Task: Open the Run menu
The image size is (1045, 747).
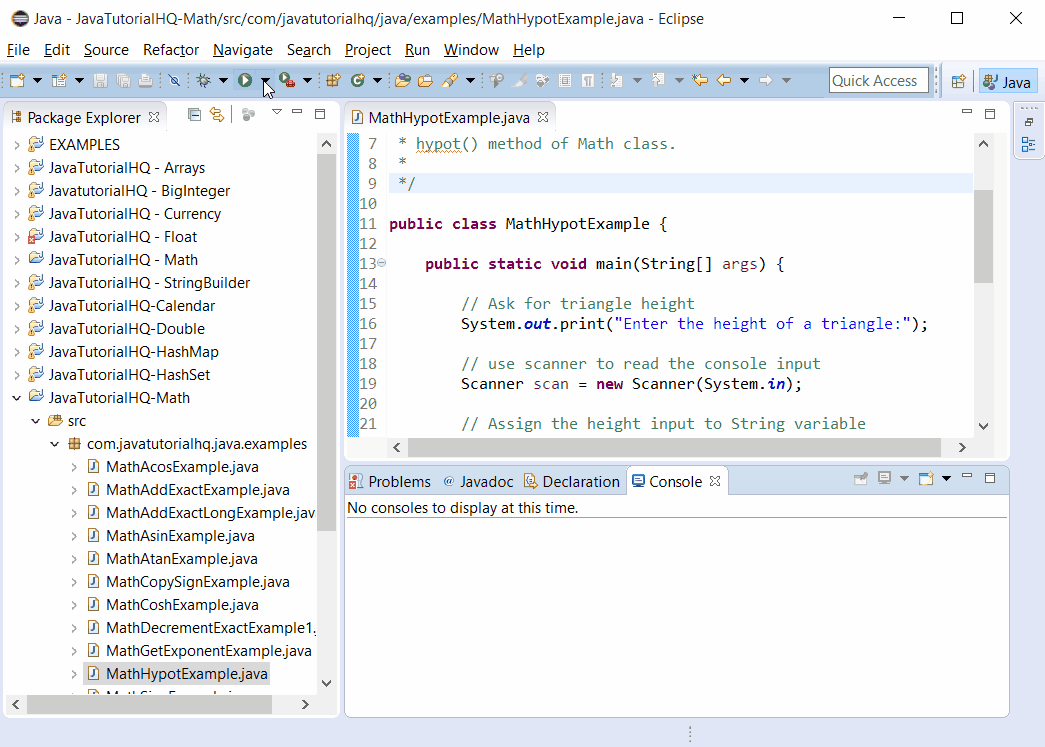Action: tap(417, 50)
